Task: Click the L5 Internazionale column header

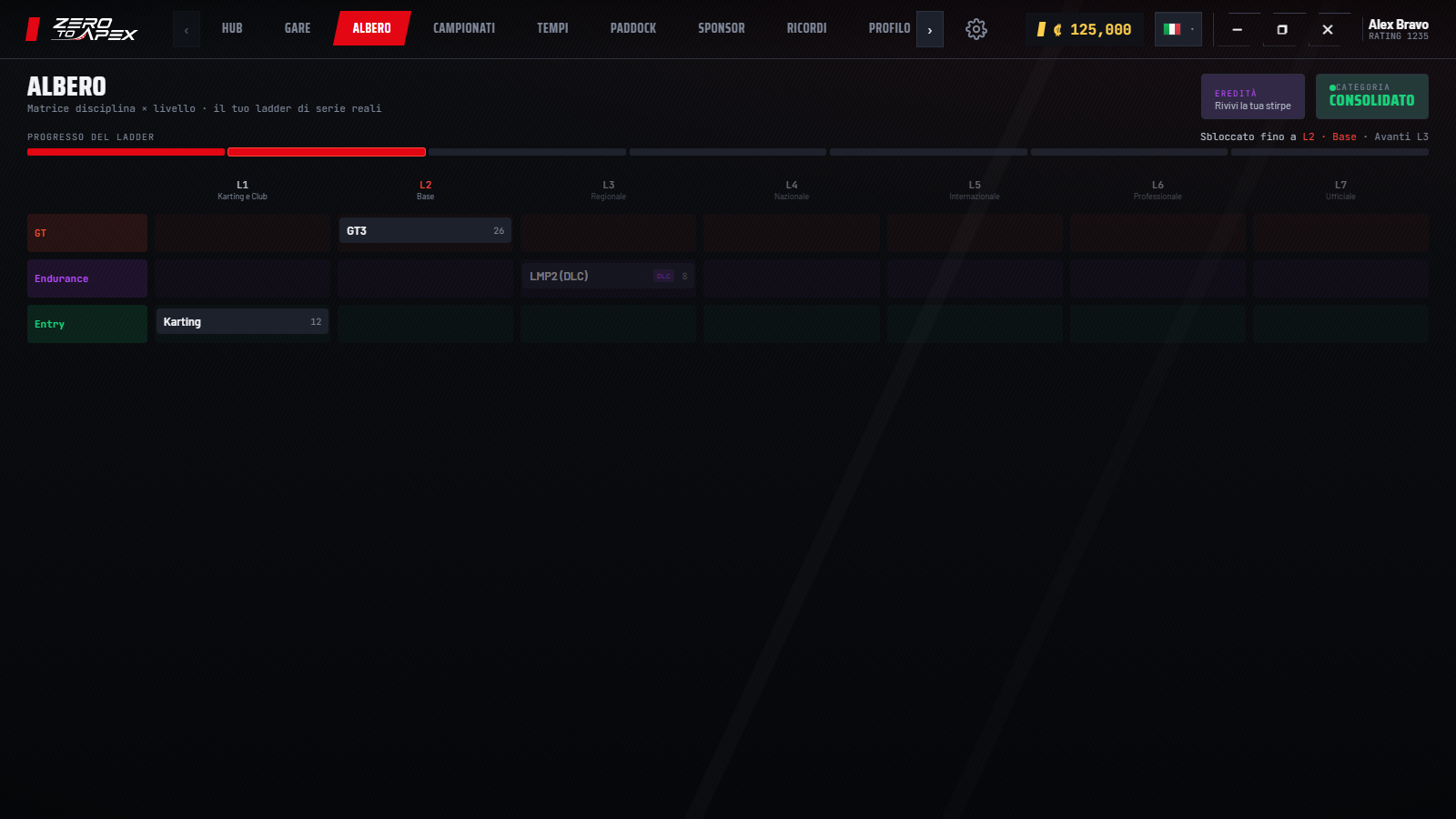Action: (x=975, y=190)
